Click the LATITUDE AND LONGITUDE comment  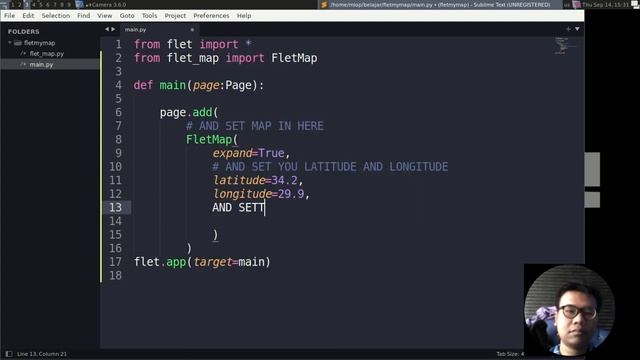click(330, 167)
